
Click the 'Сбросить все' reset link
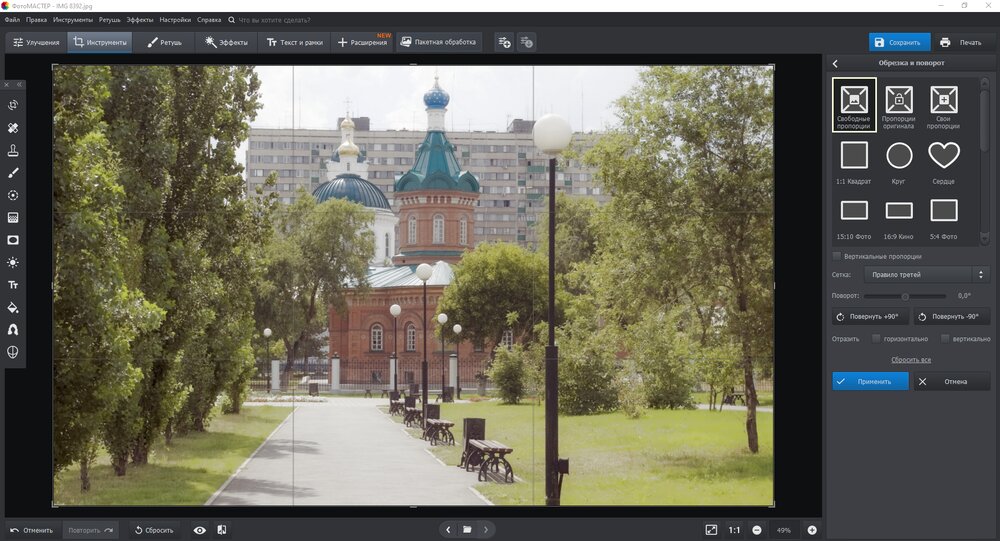tap(911, 359)
